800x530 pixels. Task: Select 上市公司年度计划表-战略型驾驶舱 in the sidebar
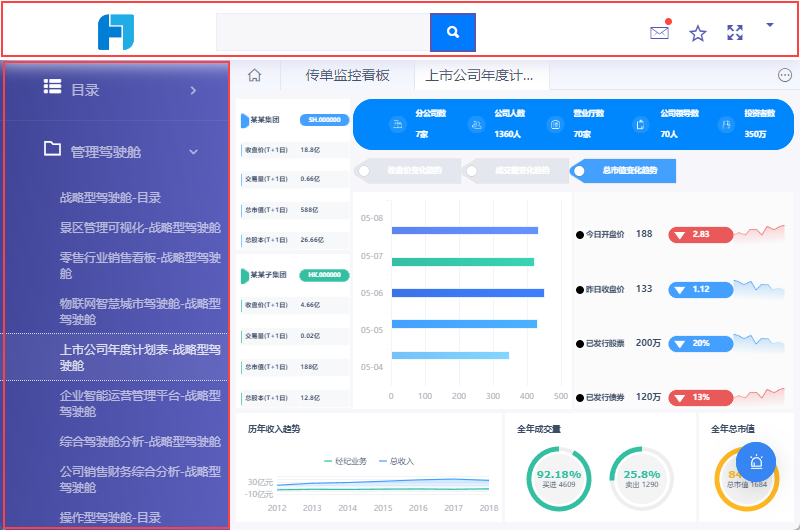tap(140, 358)
